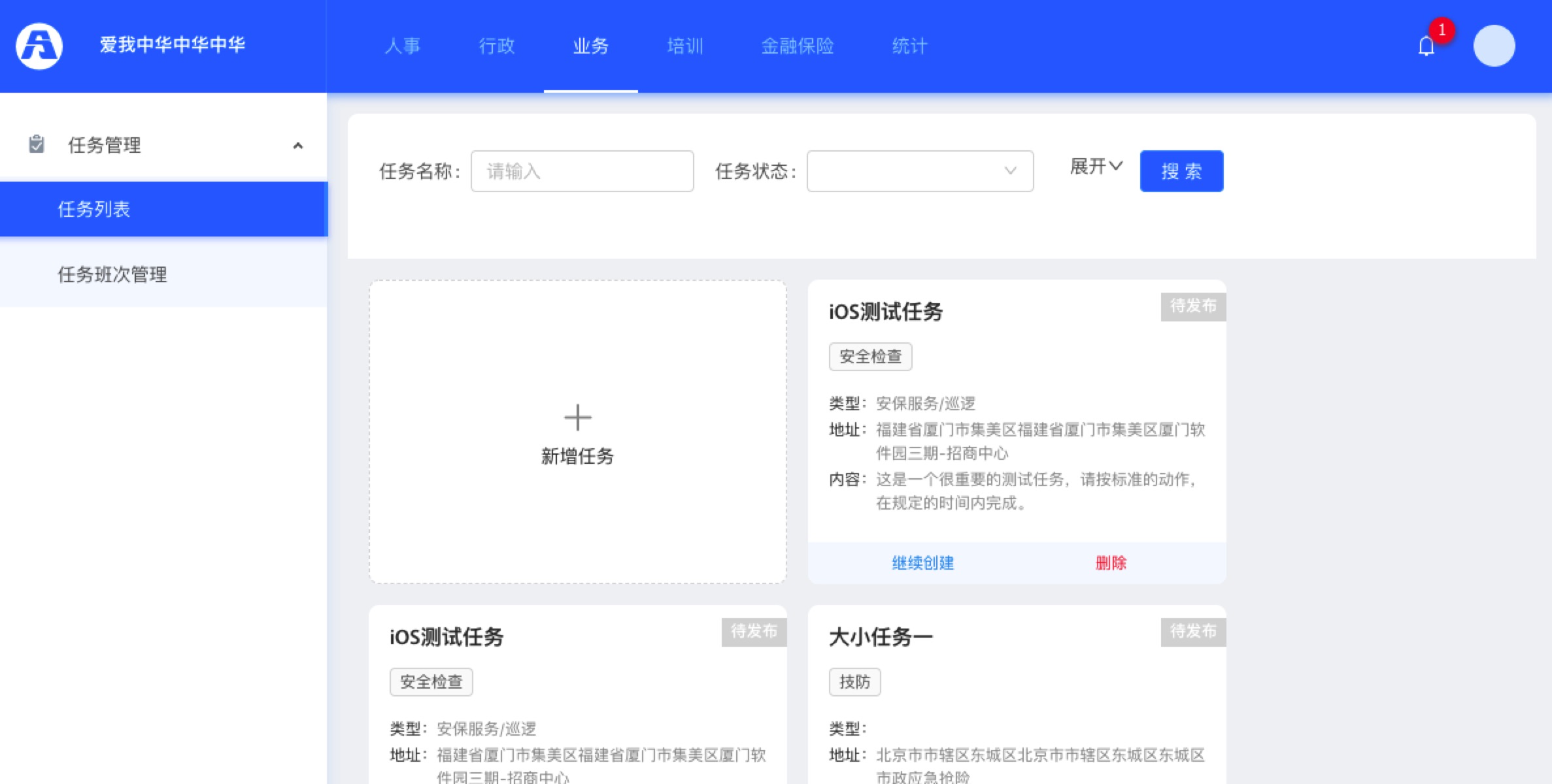Switch to the 人事 tab
Screen dimensions: 1552x784
point(402,46)
